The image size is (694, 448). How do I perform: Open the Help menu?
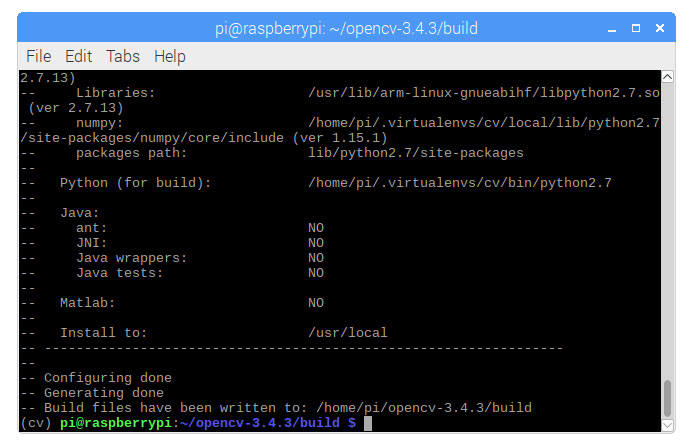170,57
